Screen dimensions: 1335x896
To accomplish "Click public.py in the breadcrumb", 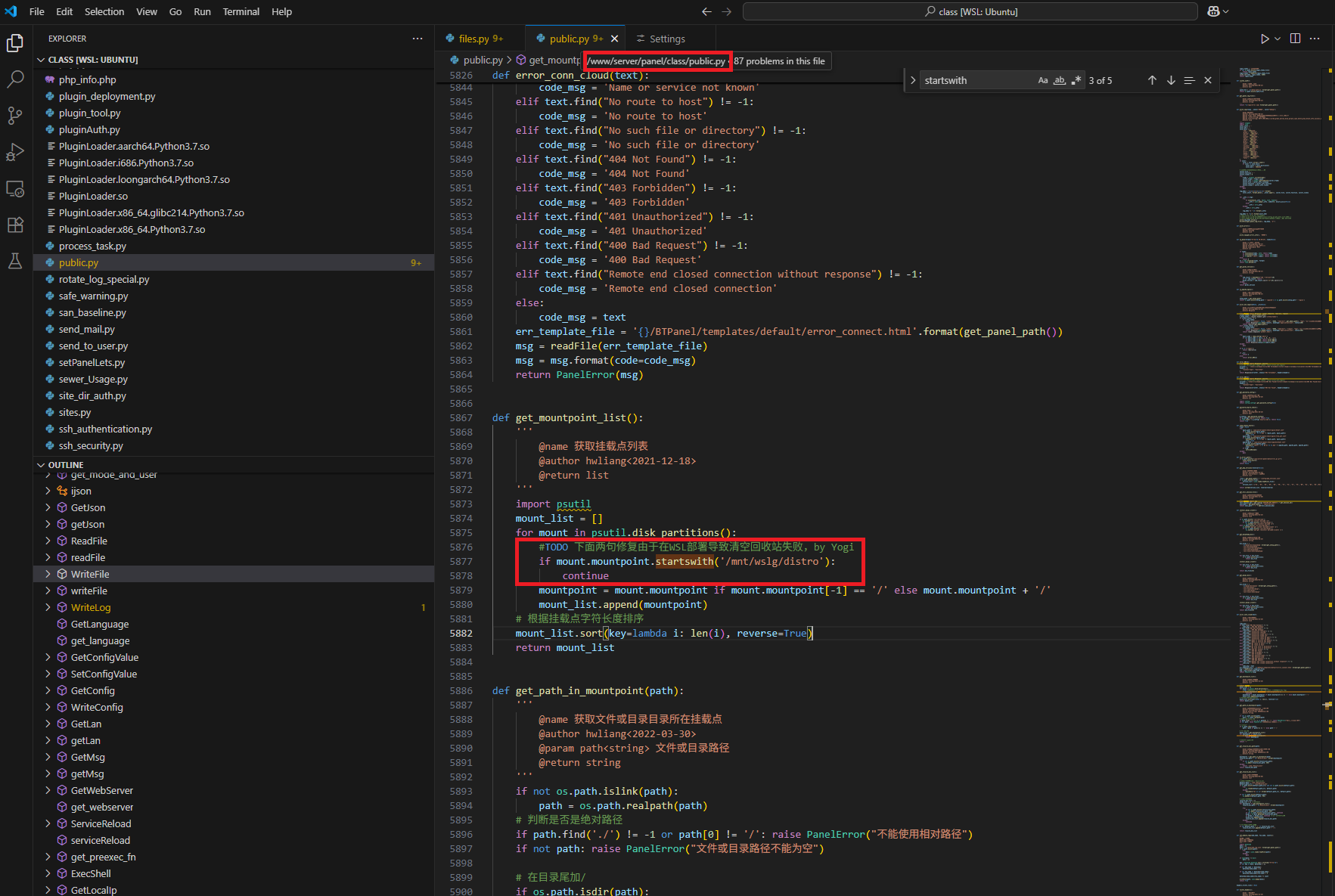I will coord(483,60).
